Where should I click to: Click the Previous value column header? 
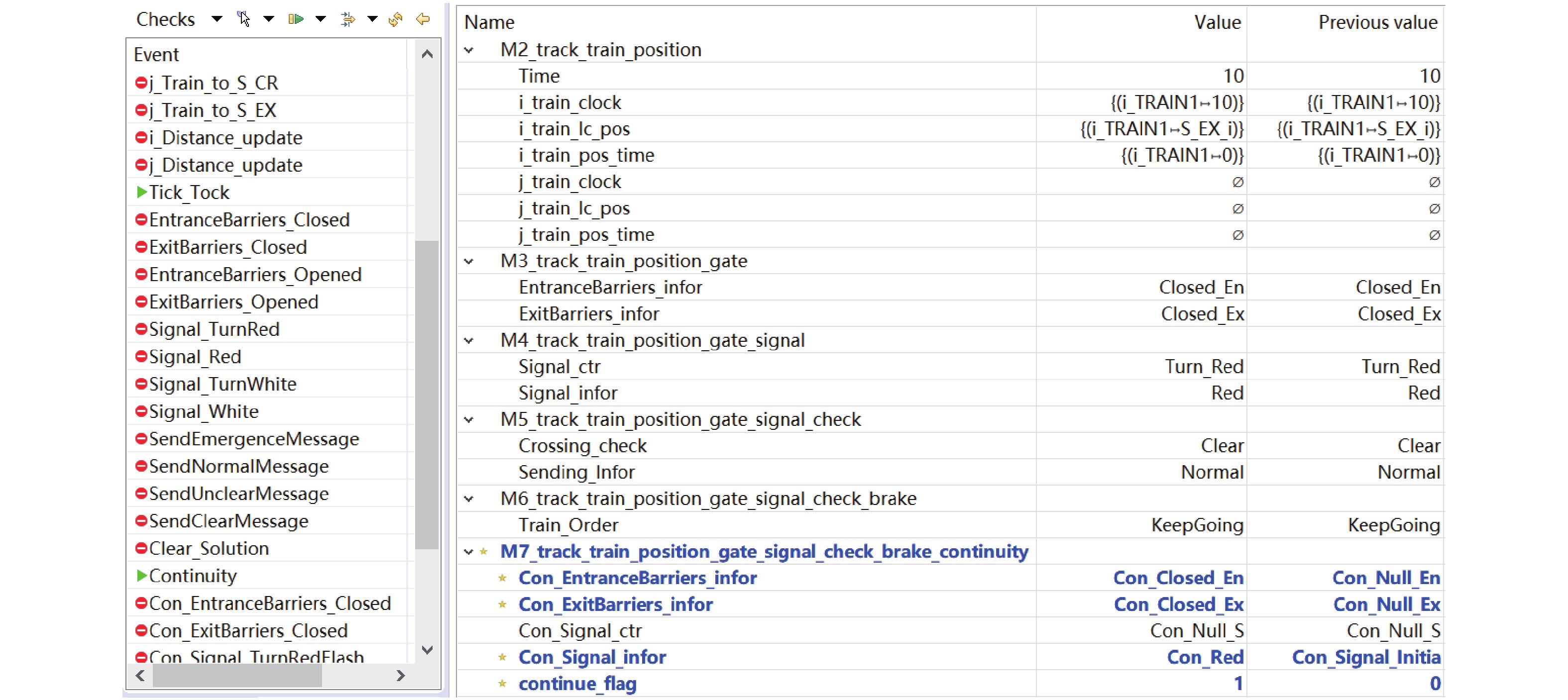click(1377, 22)
